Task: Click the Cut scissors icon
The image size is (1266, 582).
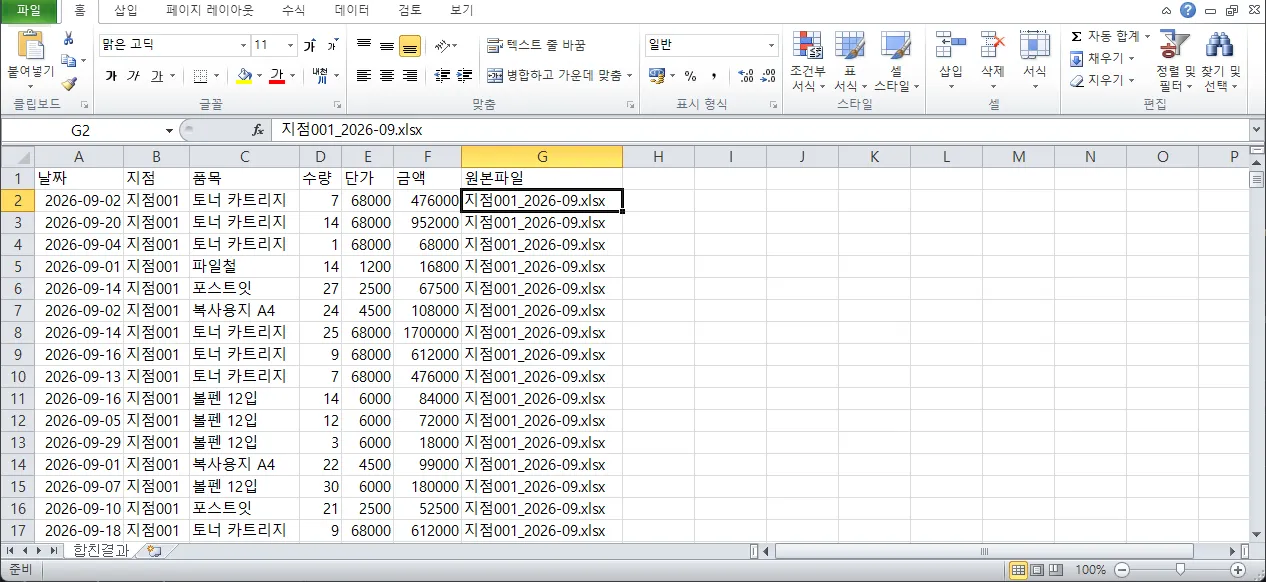Action: [69, 38]
